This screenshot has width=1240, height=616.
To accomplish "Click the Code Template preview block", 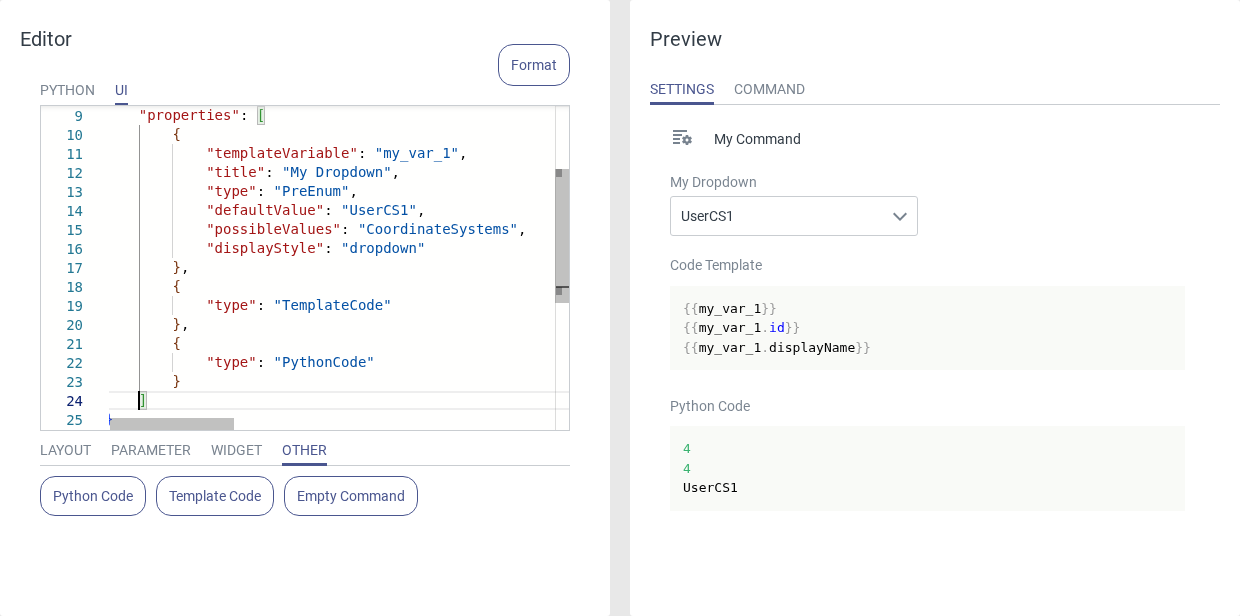I will coord(927,328).
